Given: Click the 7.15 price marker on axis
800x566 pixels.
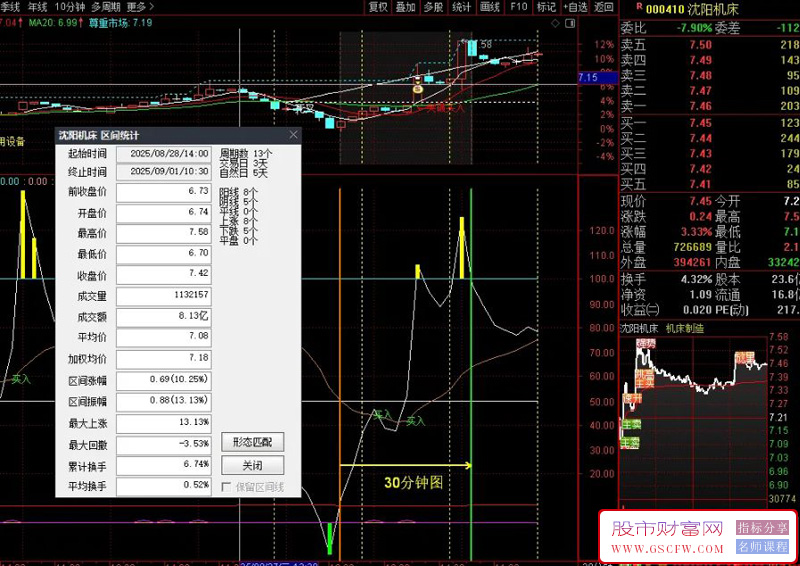Looking at the screenshot, I should (x=596, y=78).
